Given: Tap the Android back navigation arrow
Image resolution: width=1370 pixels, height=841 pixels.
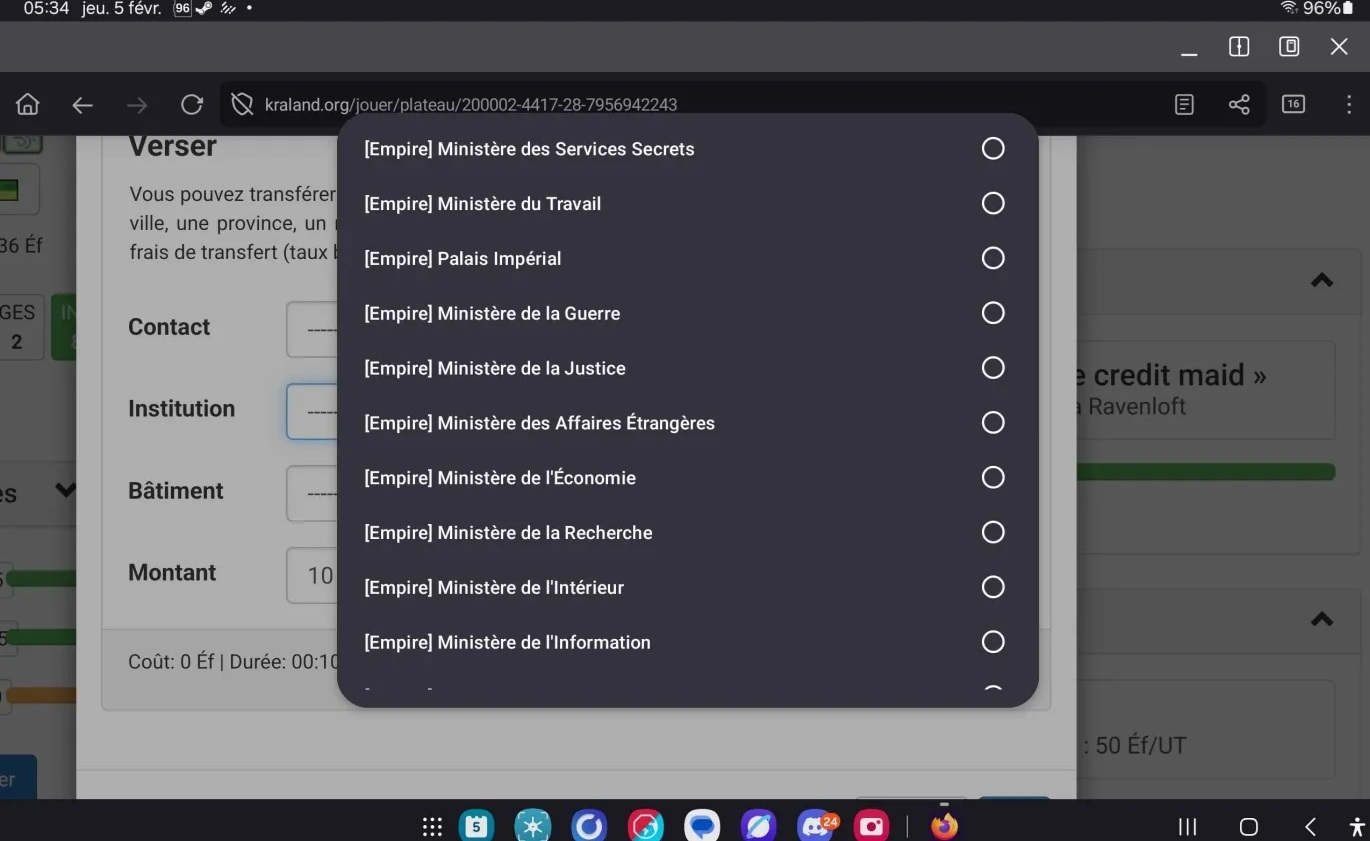Looking at the screenshot, I should pyautogui.click(x=1310, y=827).
